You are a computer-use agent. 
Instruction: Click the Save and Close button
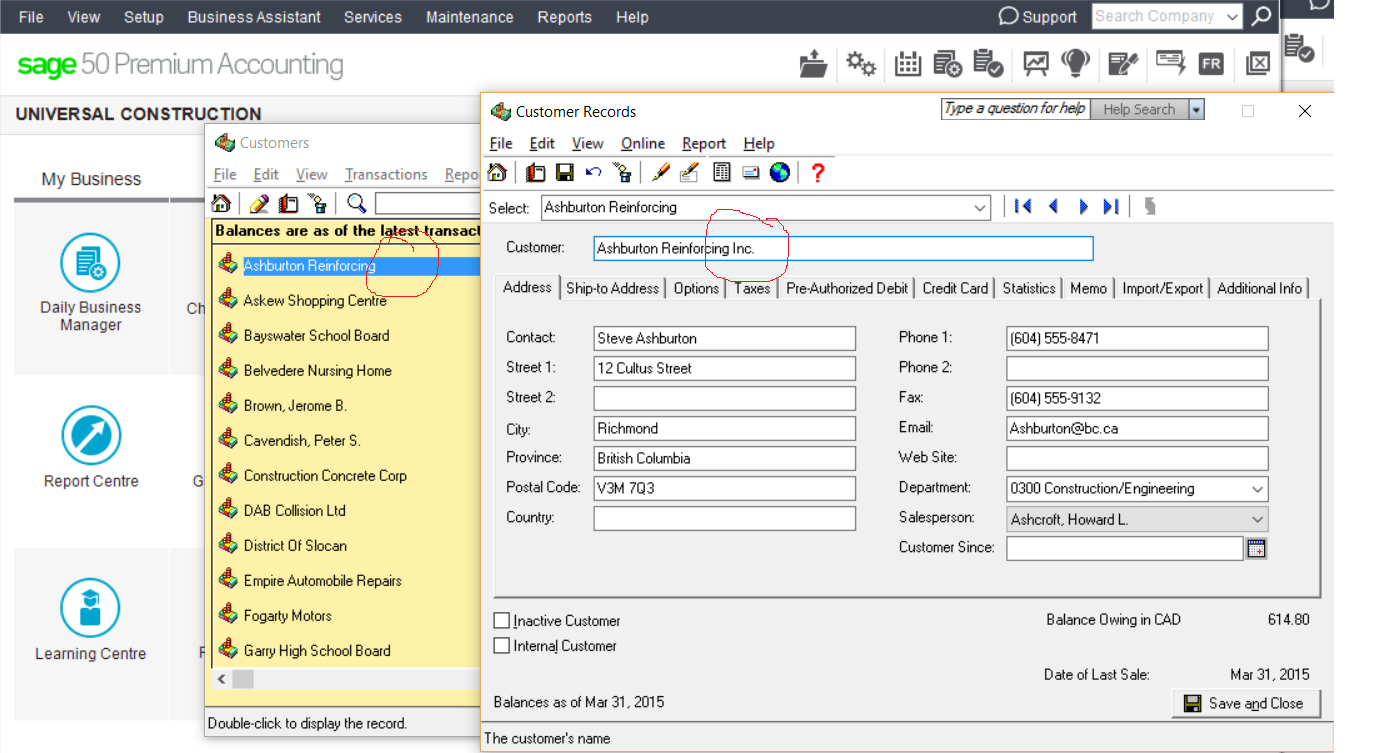1245,703
